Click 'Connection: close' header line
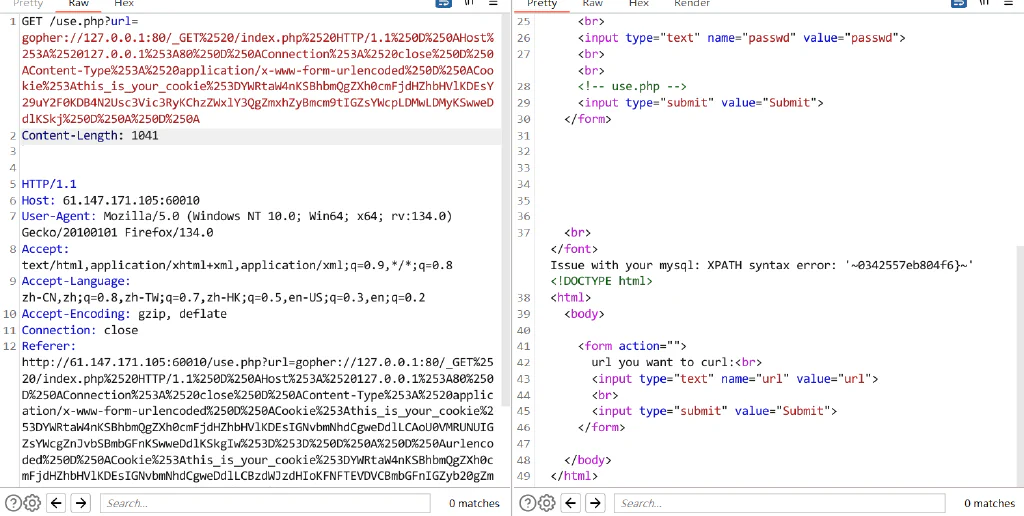 (x=80, y=330)
